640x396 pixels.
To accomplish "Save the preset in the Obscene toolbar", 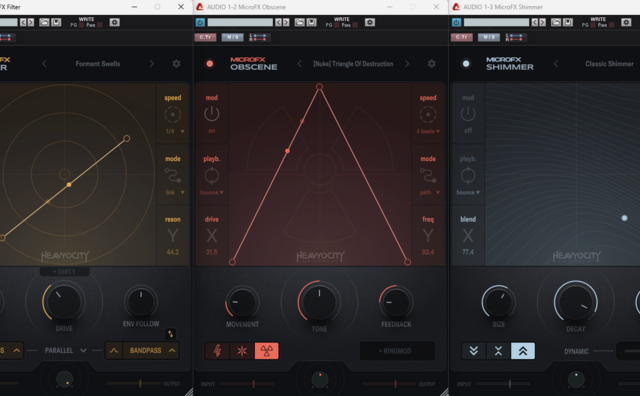I will pyautogui.click(x=311, y=22).
